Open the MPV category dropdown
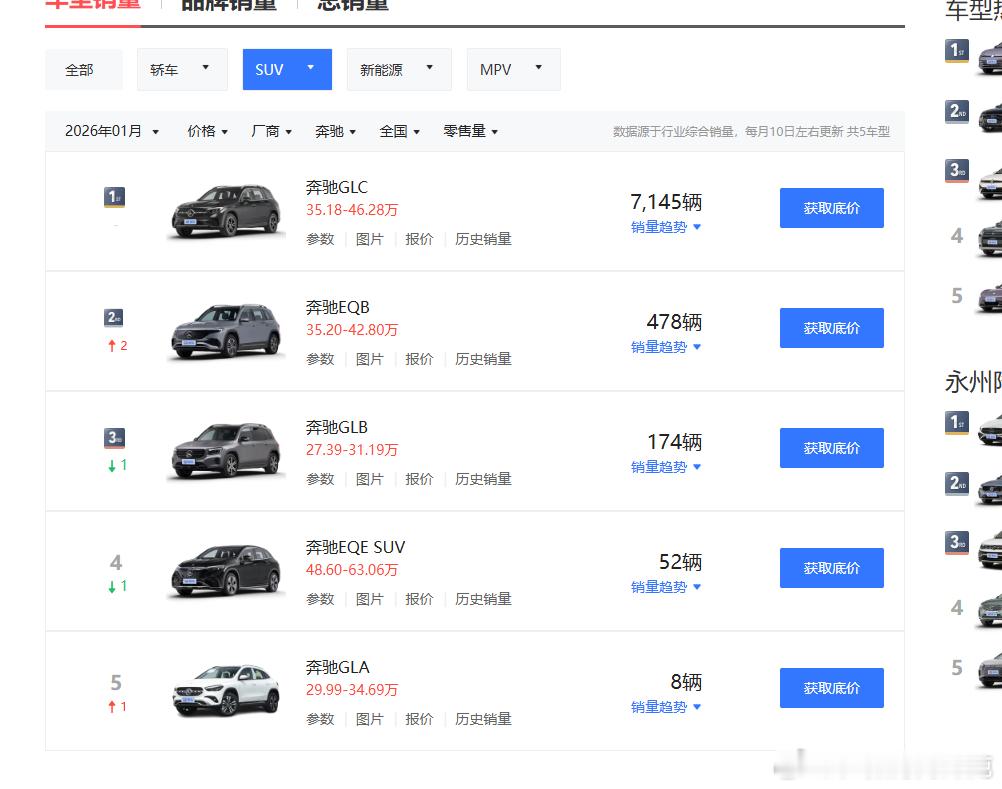This screenshot has width=1002, height=789. pyautogui.click(x=513, y=70)
